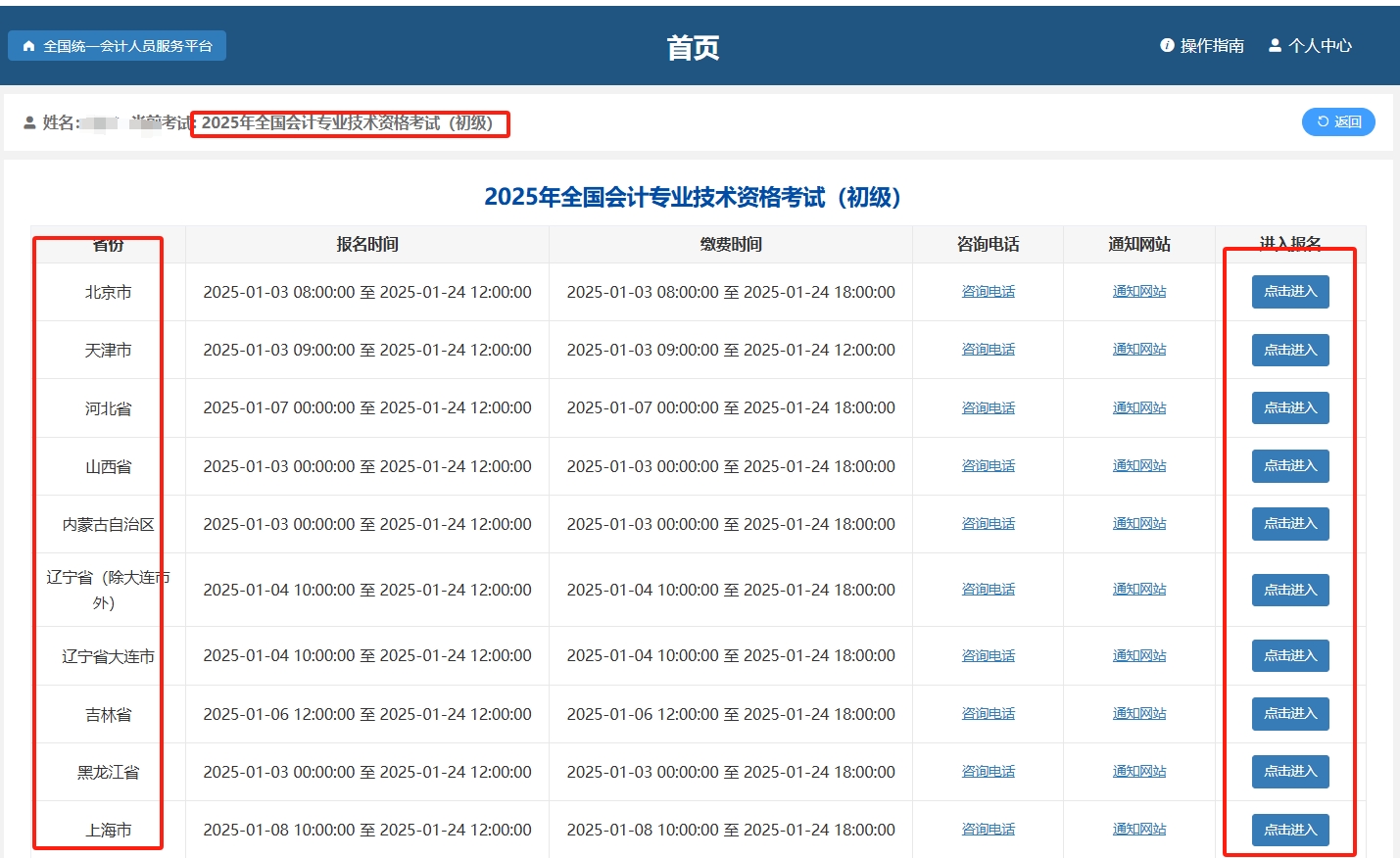Click the 返回 button
The height and width of the screenshot is (858, 1400).
click(x=1338, y=121)
